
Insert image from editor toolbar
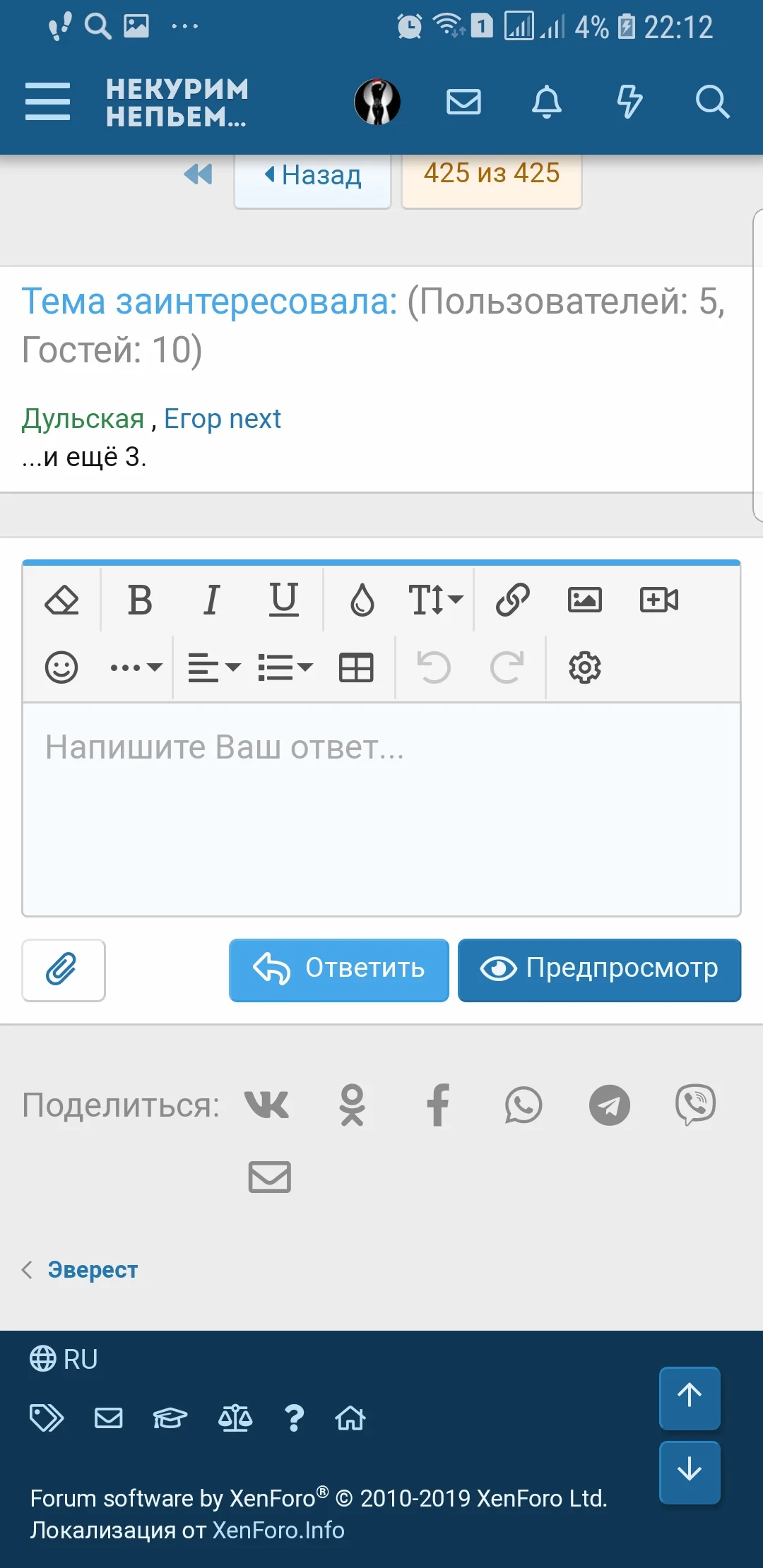coord(585,600)
